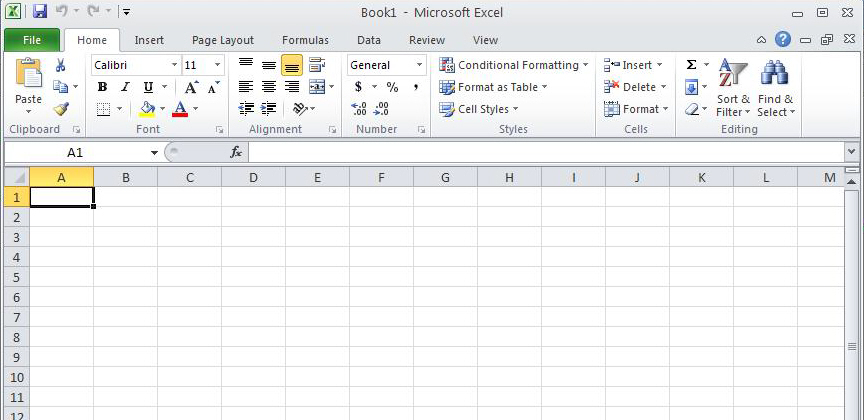Toggle Align Text Right
Image resolution: width=864 pixels, height=420 pixels.
pyautogui.click(x=292, y=87)
